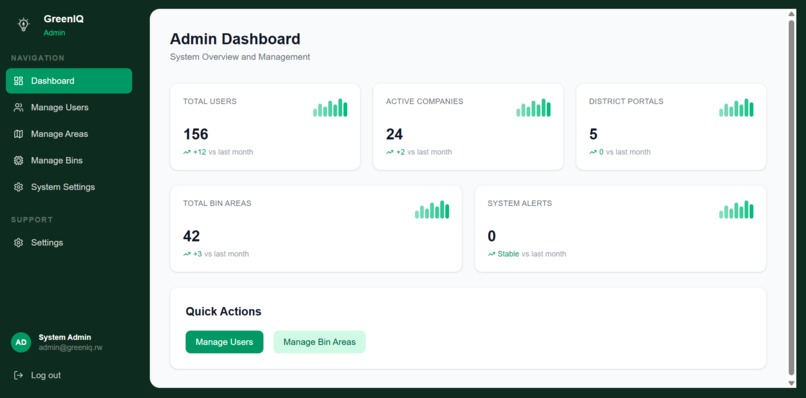
Task: Click the green Admin role label
Action: 54,33
